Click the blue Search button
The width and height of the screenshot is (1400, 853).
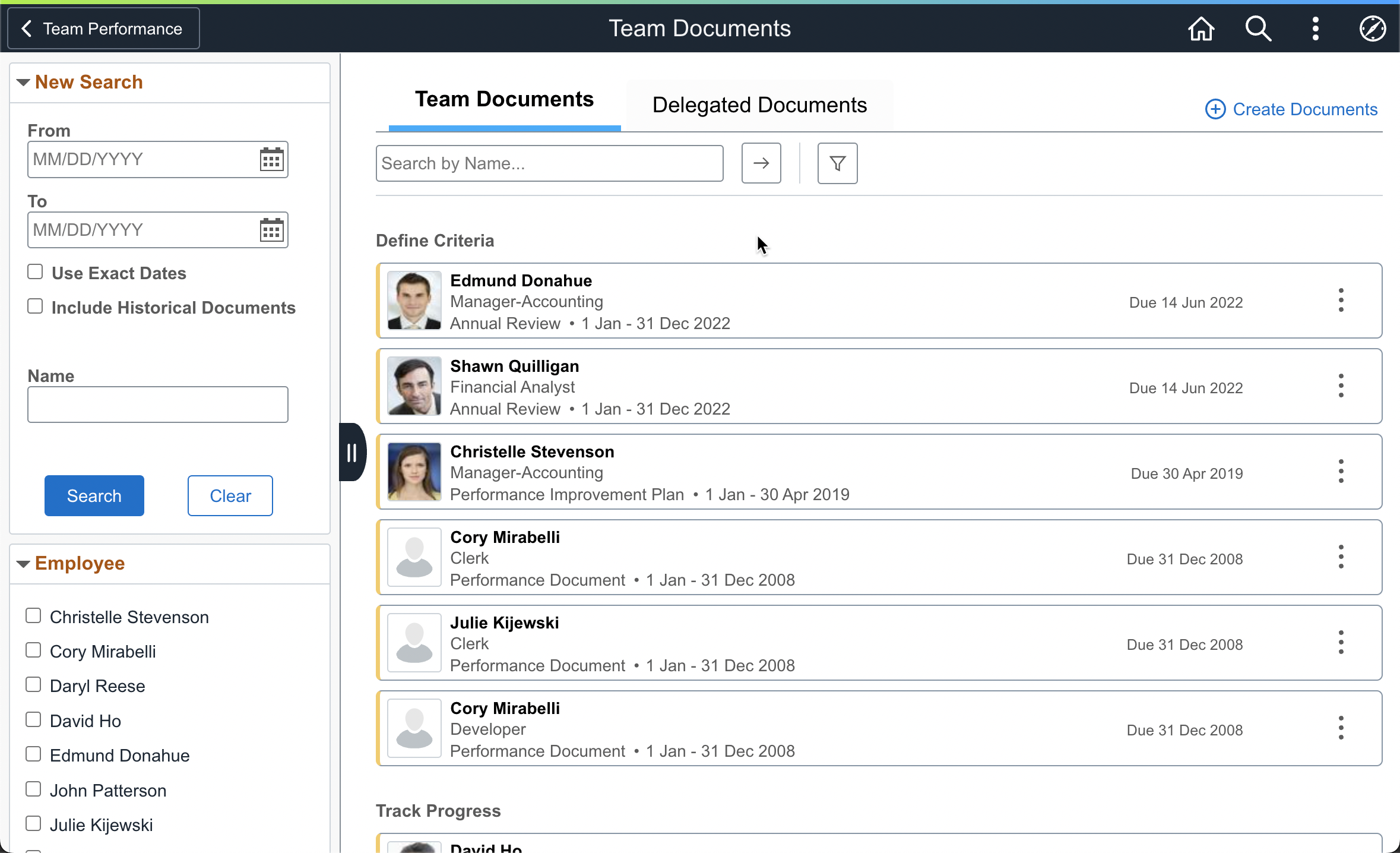point(94,495)
